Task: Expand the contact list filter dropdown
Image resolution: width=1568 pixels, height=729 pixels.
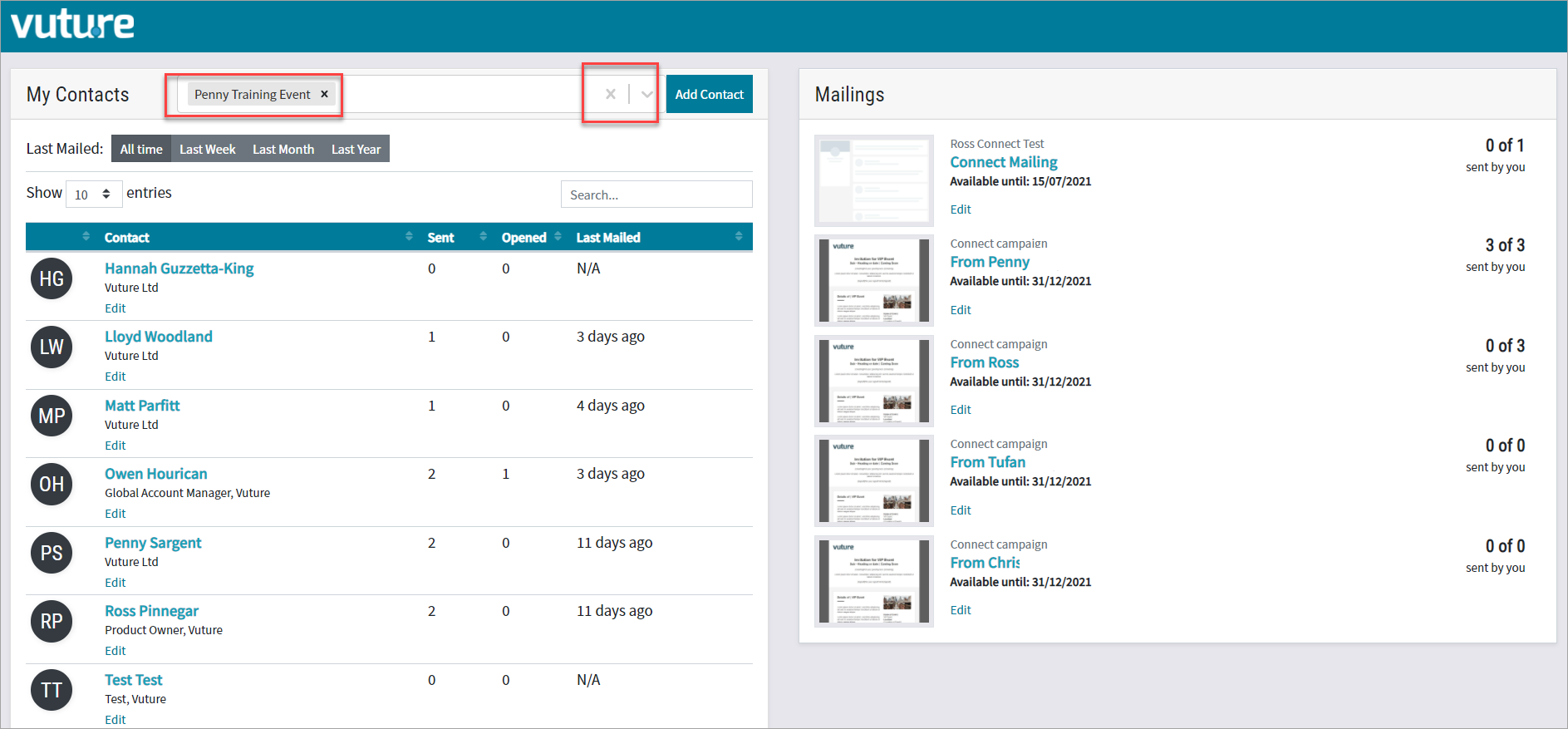Action: click(x=646, y=94)
